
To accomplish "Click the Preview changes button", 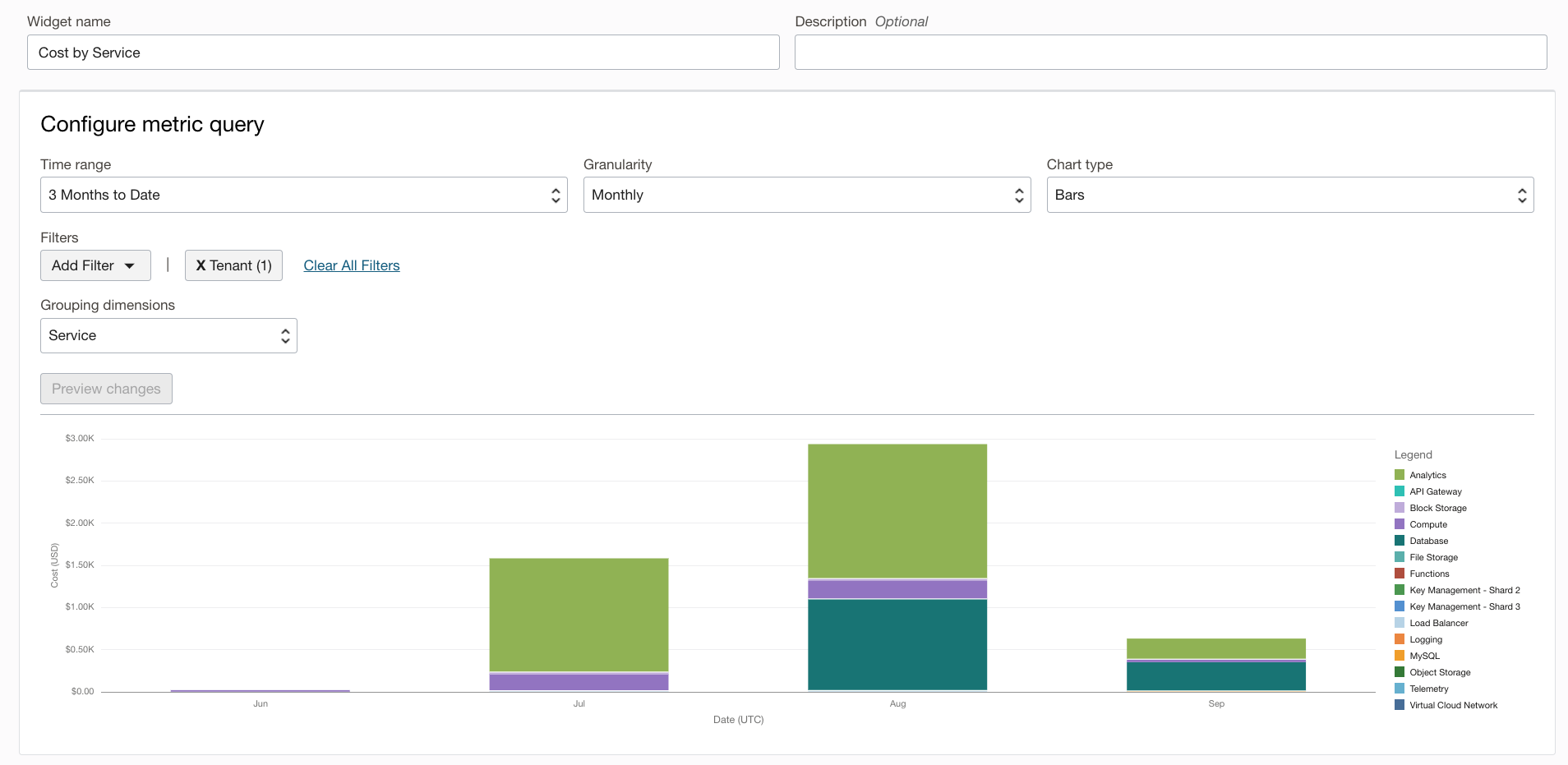I will 105,388.
